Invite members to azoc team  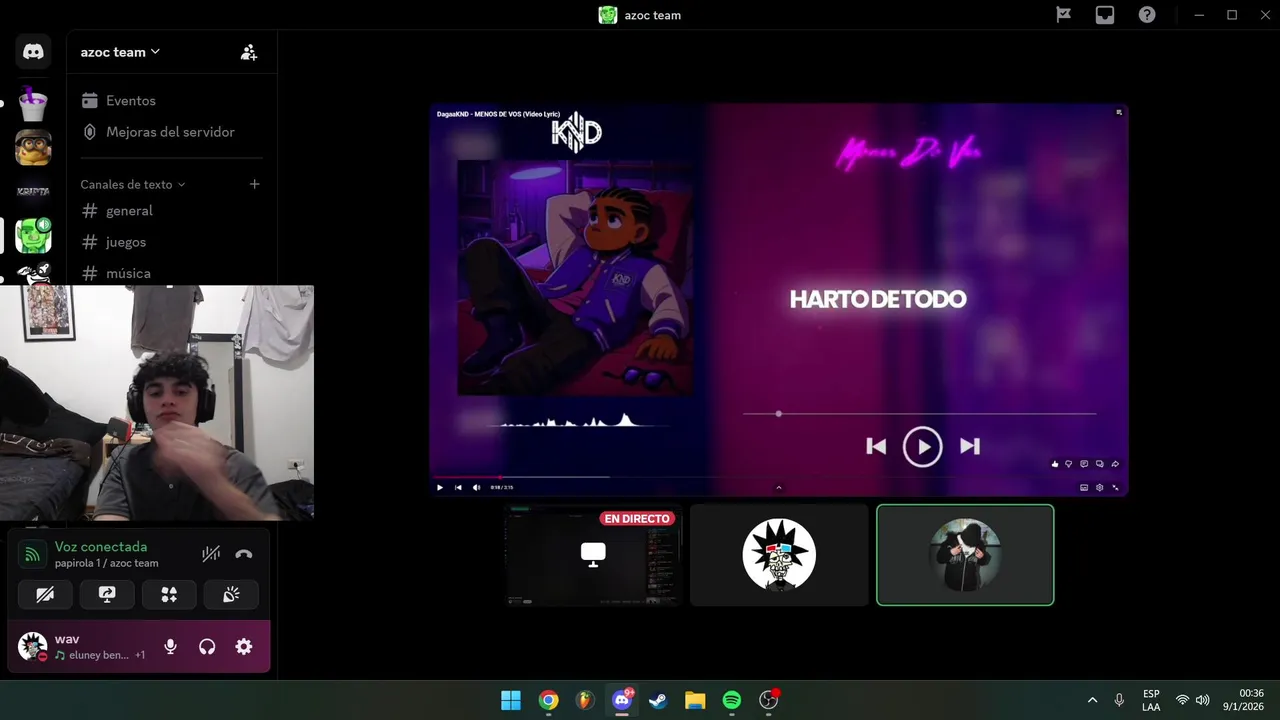point(249,52)
